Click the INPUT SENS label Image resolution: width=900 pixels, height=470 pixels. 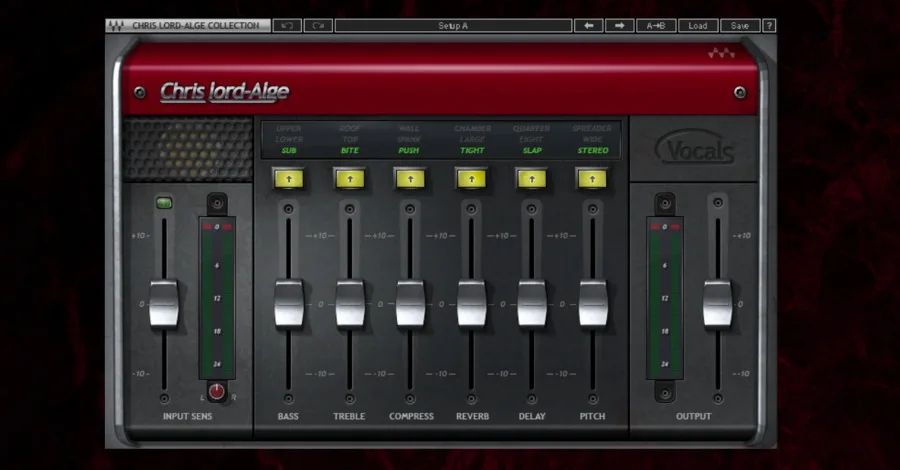click(x=187, y=416)
